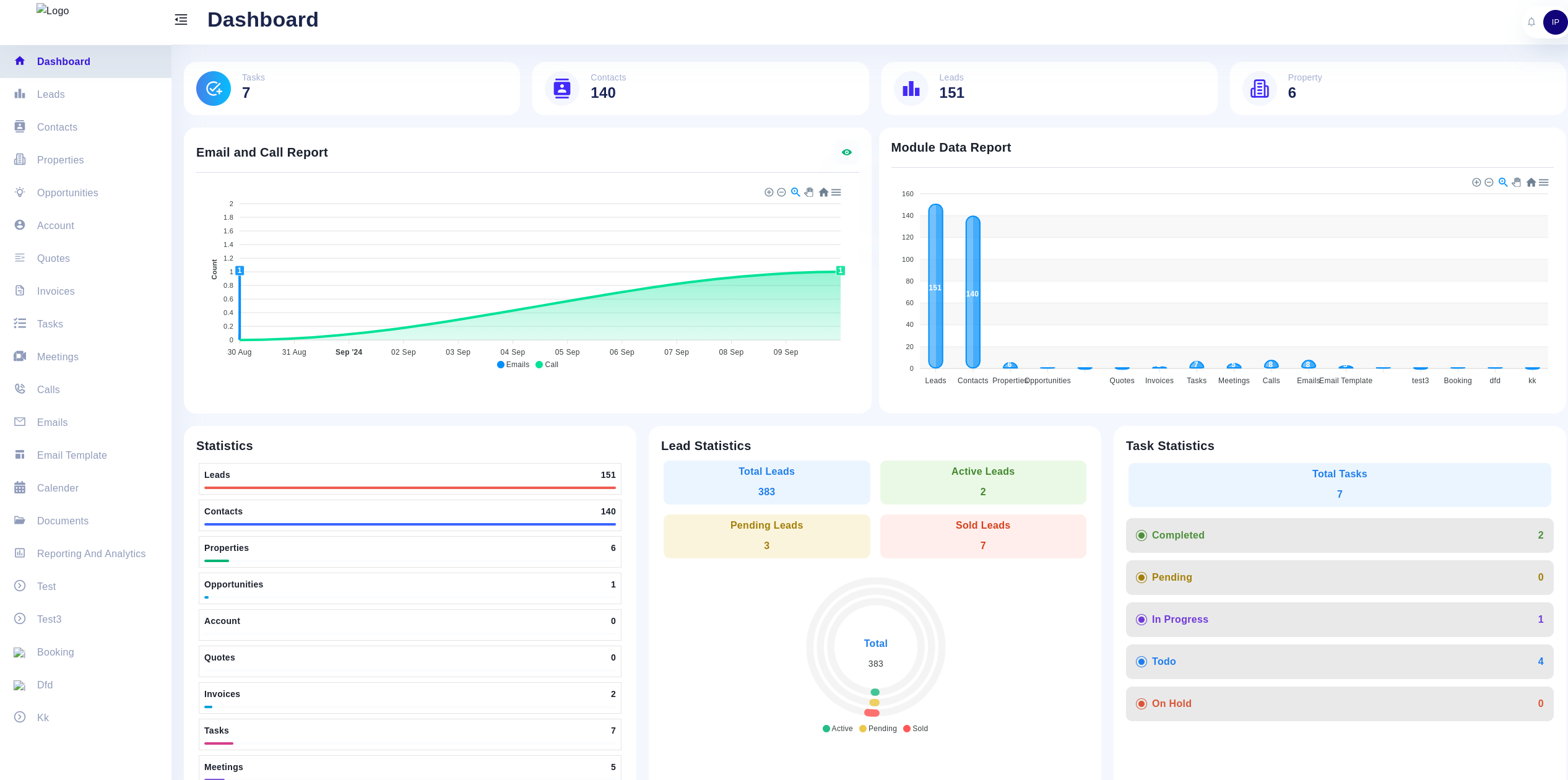Select Contacts menu item in sidebar
The width and height of the screenshot is (1568, 780).
pos(57,127)
